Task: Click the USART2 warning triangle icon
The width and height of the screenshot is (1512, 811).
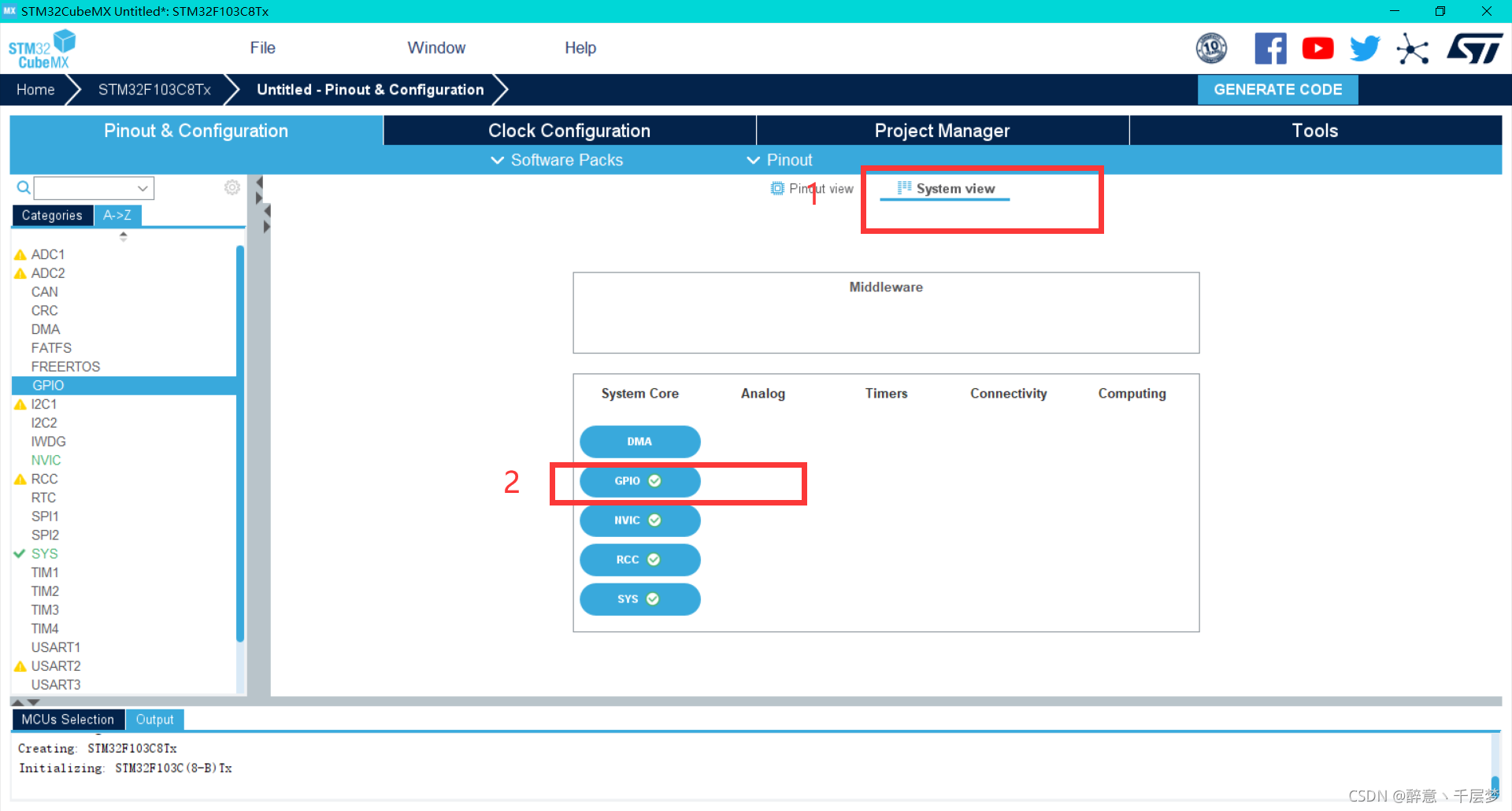Action: pyautogui.click(x=20, y=666)
